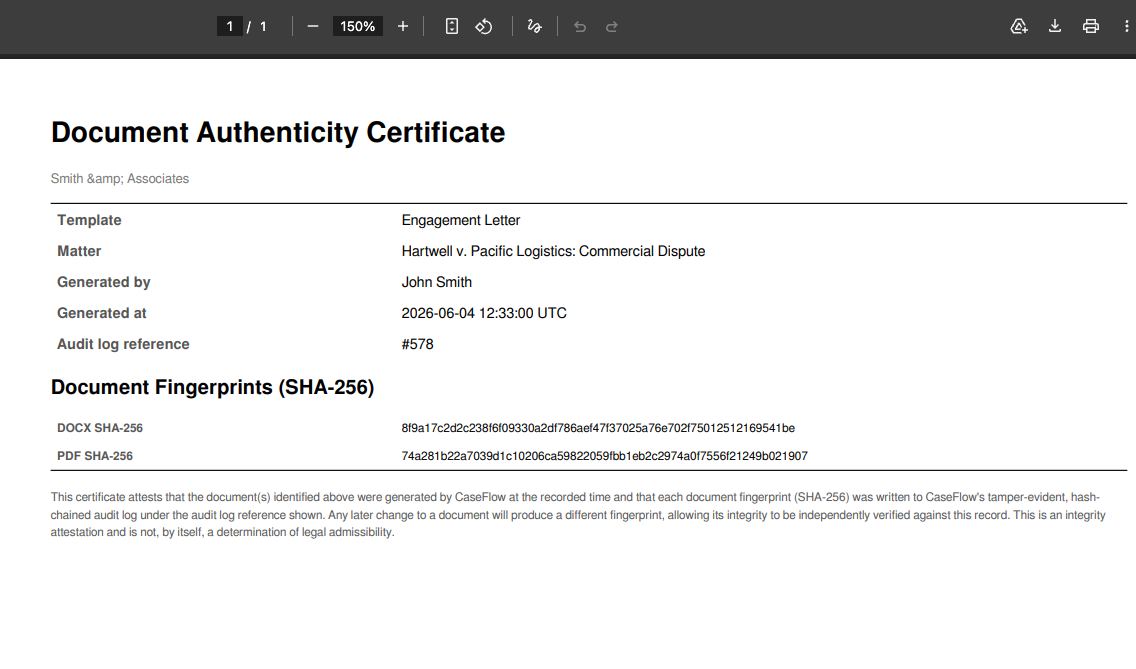Click the current page number field
This screenshot has height=669, width=1136.
(230, 27)
